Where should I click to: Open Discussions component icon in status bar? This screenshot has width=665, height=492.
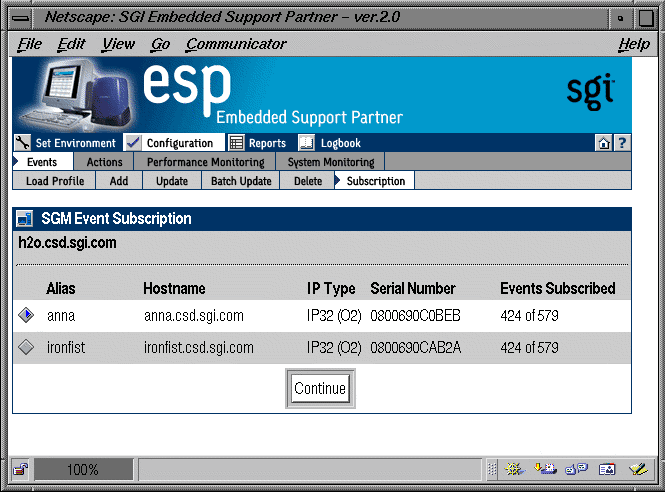[576, 469]
